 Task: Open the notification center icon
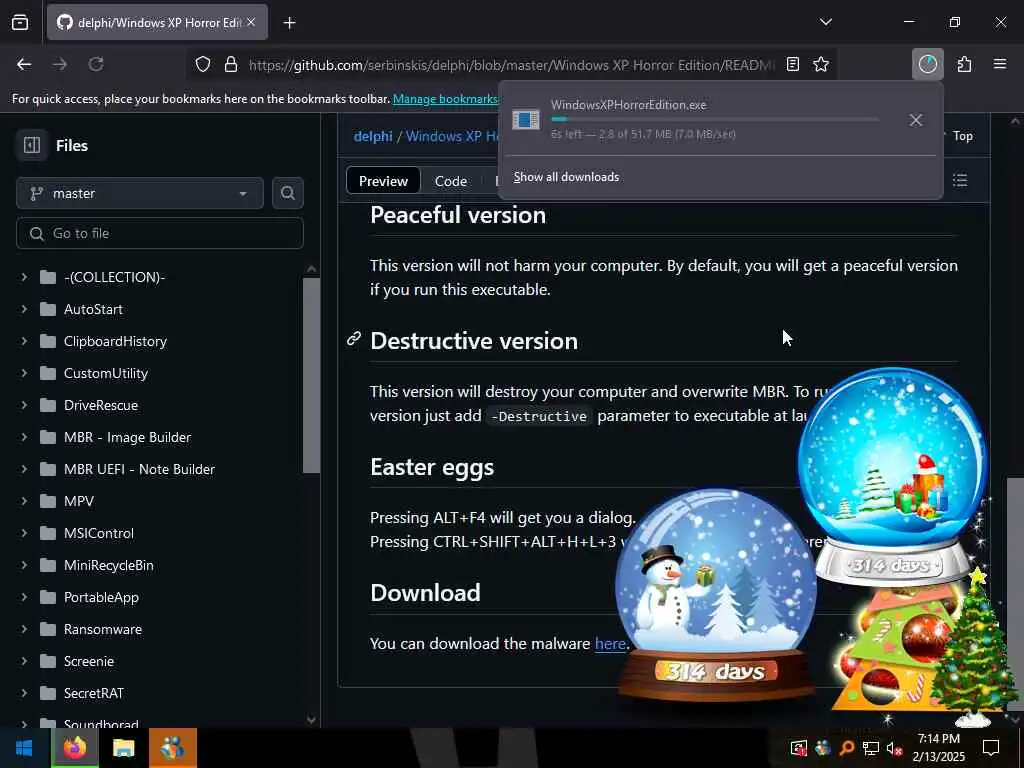coord(991,748)
